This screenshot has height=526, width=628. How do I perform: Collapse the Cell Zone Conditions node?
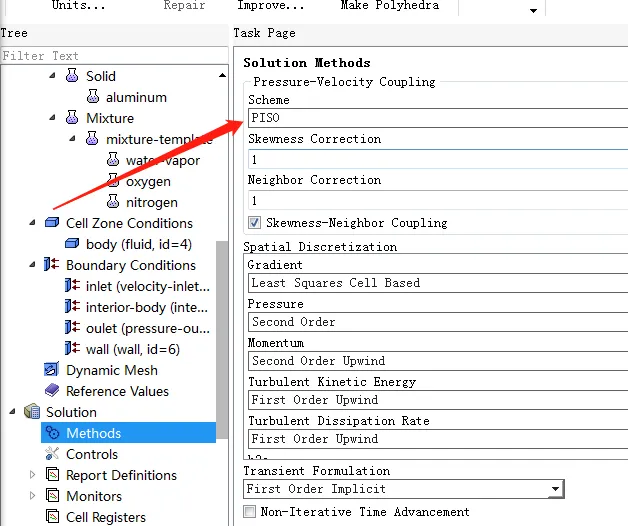[x=32, y=222]
